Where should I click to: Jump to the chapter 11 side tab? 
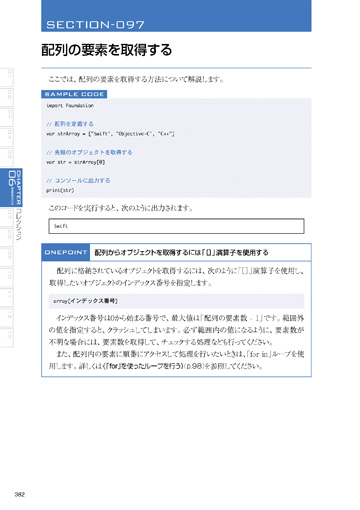[7, 297]
